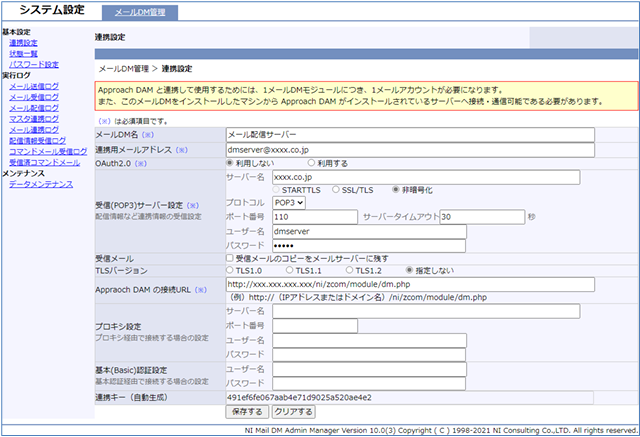Select OAuth2.0 利用する radio button
Screen dimensions: 640x437
(311, 163)
